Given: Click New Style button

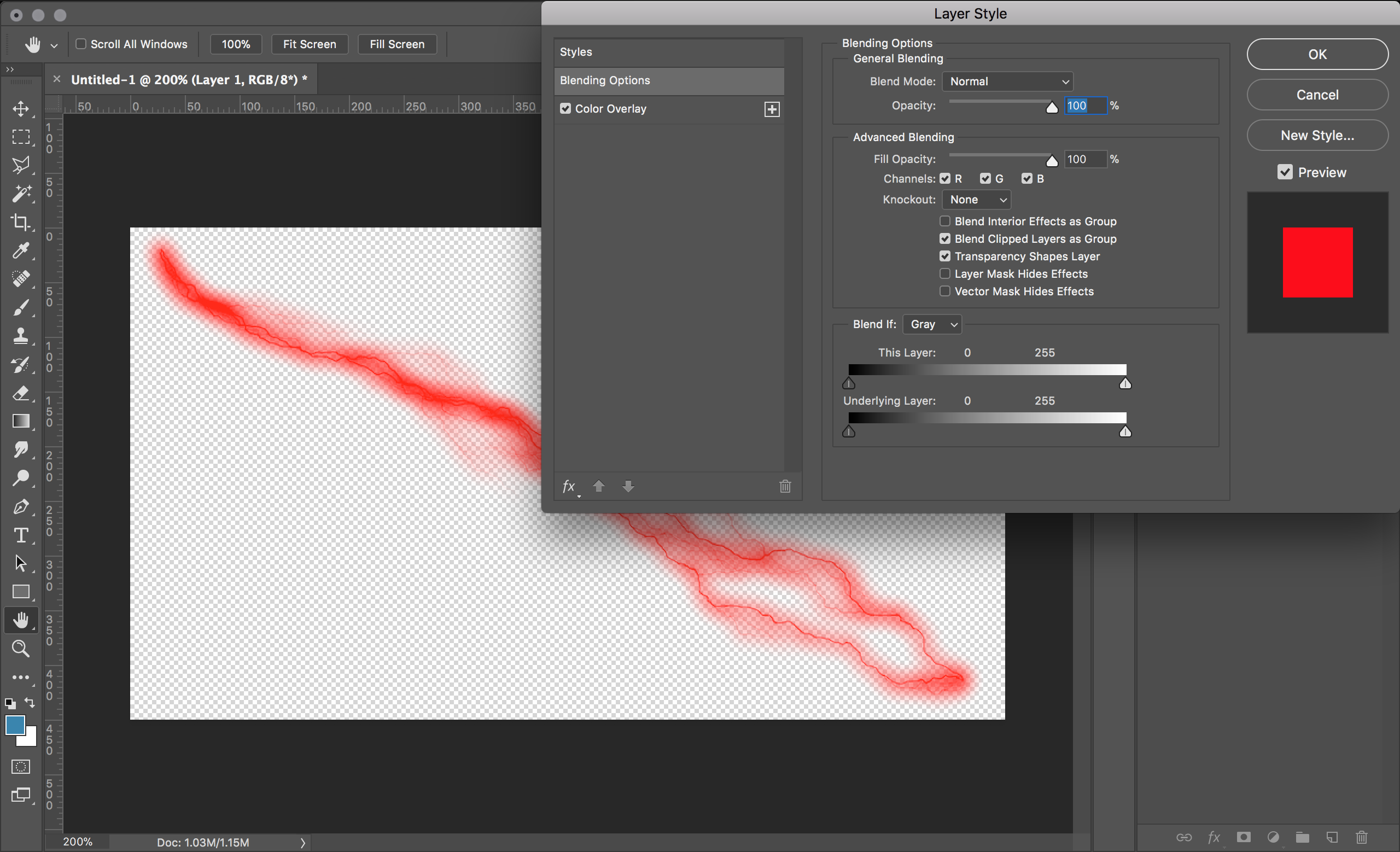Looking at the screenshot, I should click(1317, 135).
